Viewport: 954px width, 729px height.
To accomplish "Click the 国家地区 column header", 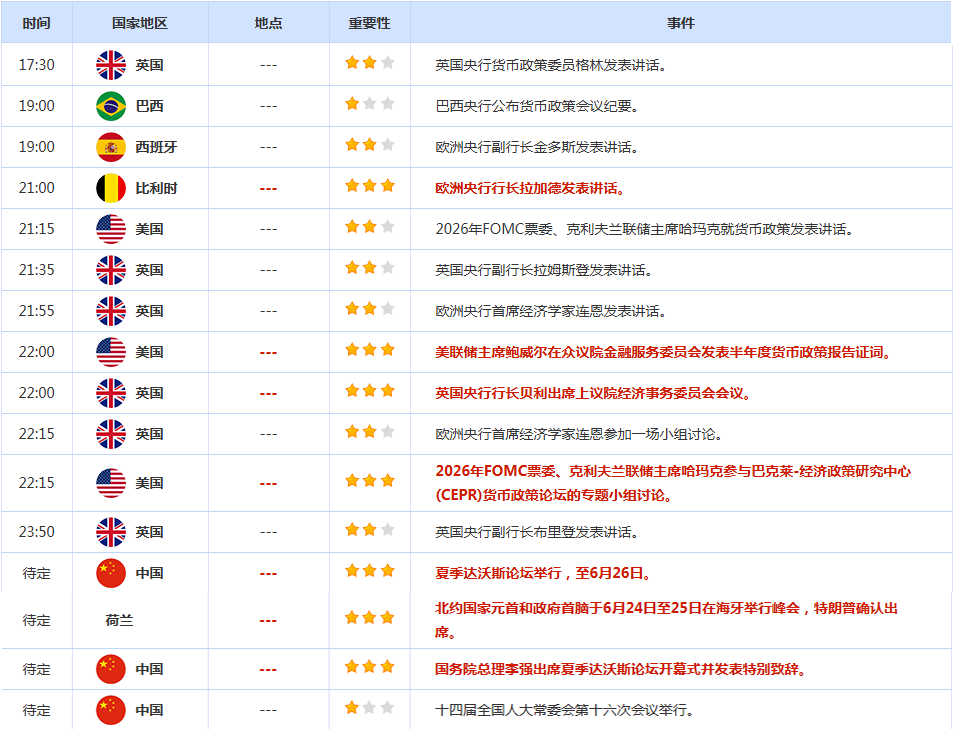I will coord(139,23).
